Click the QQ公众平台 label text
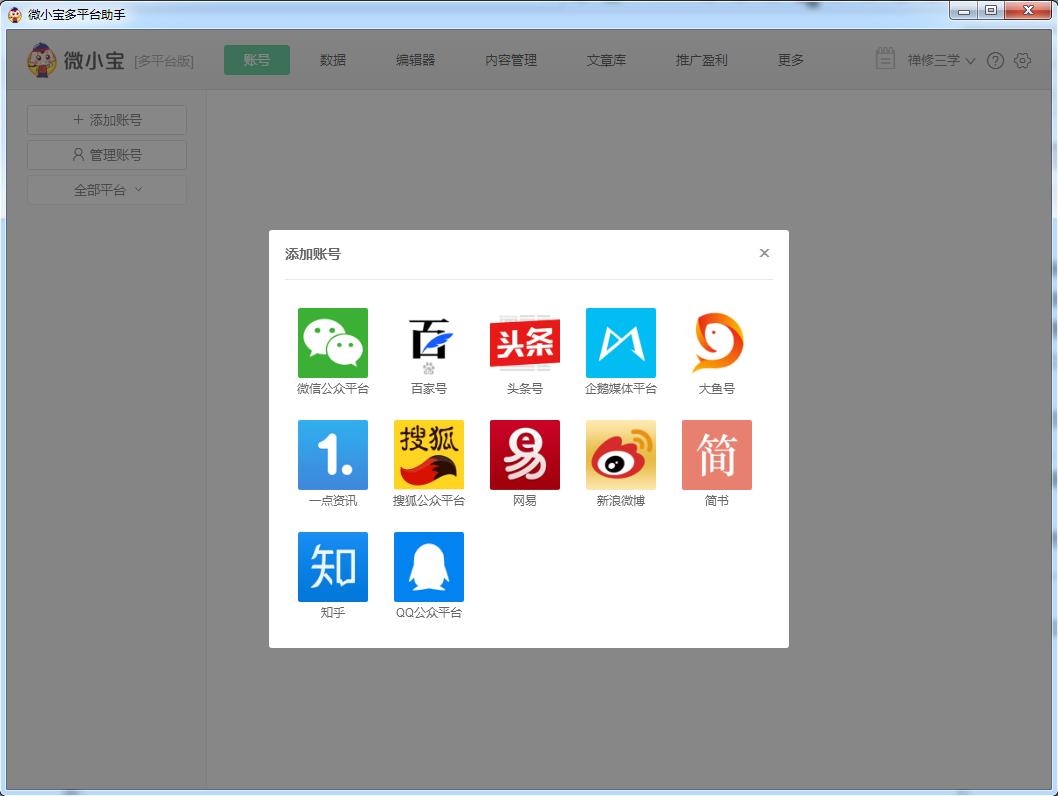 tap(428, 613)
